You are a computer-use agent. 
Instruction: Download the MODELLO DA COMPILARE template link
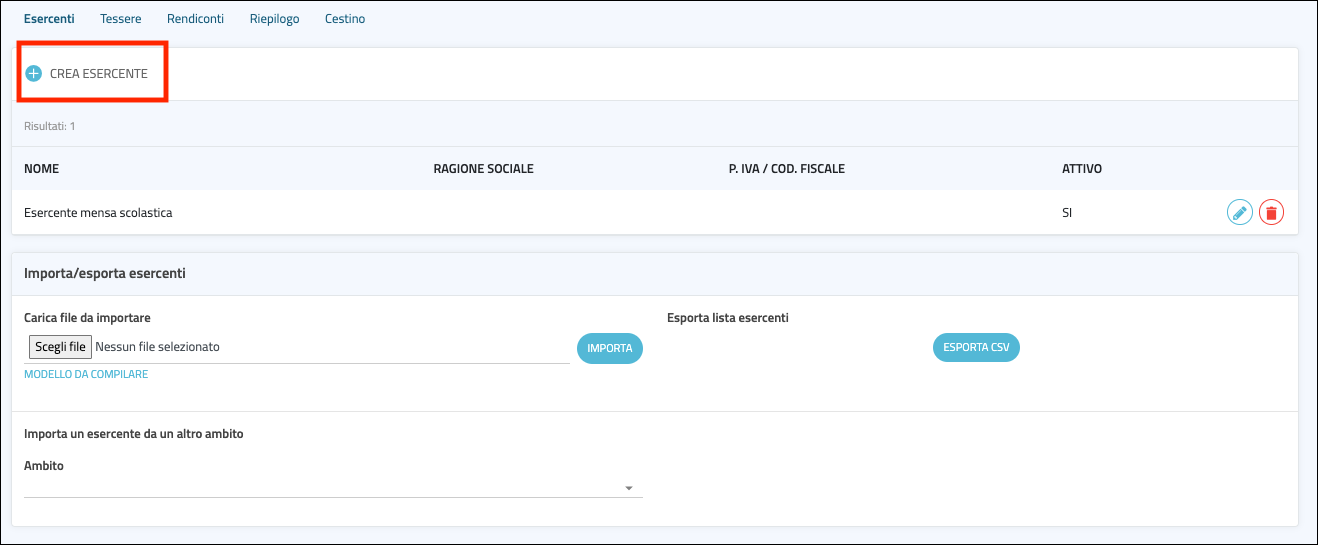86,374
